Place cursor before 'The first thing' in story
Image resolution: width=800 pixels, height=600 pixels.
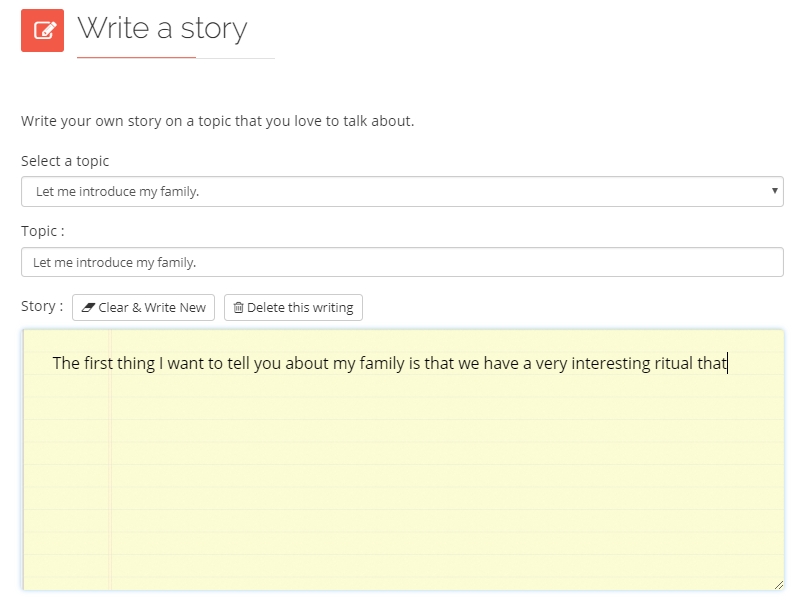tap(53, 363)
